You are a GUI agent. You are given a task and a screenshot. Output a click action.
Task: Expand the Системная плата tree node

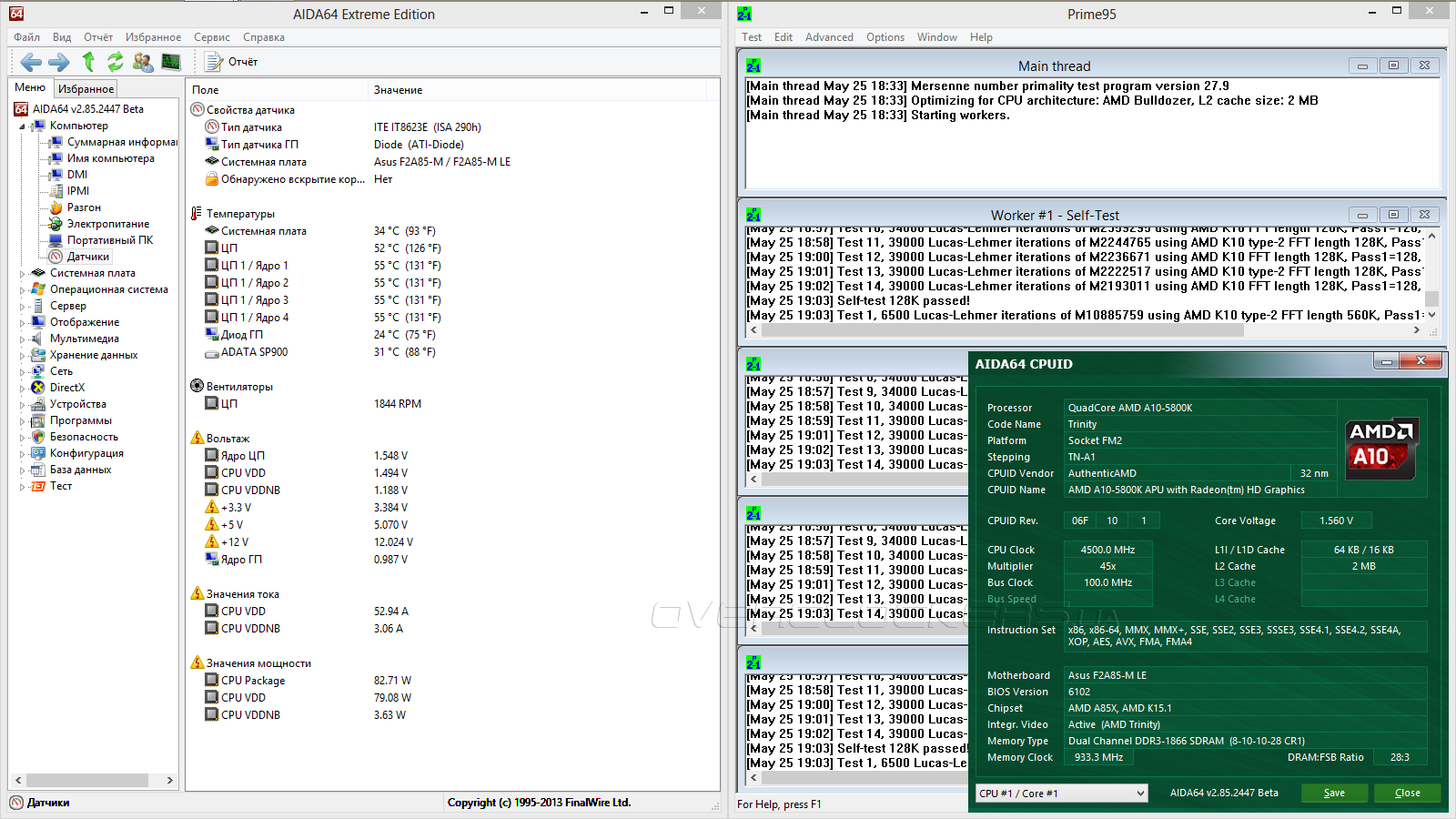coord(22,273)
